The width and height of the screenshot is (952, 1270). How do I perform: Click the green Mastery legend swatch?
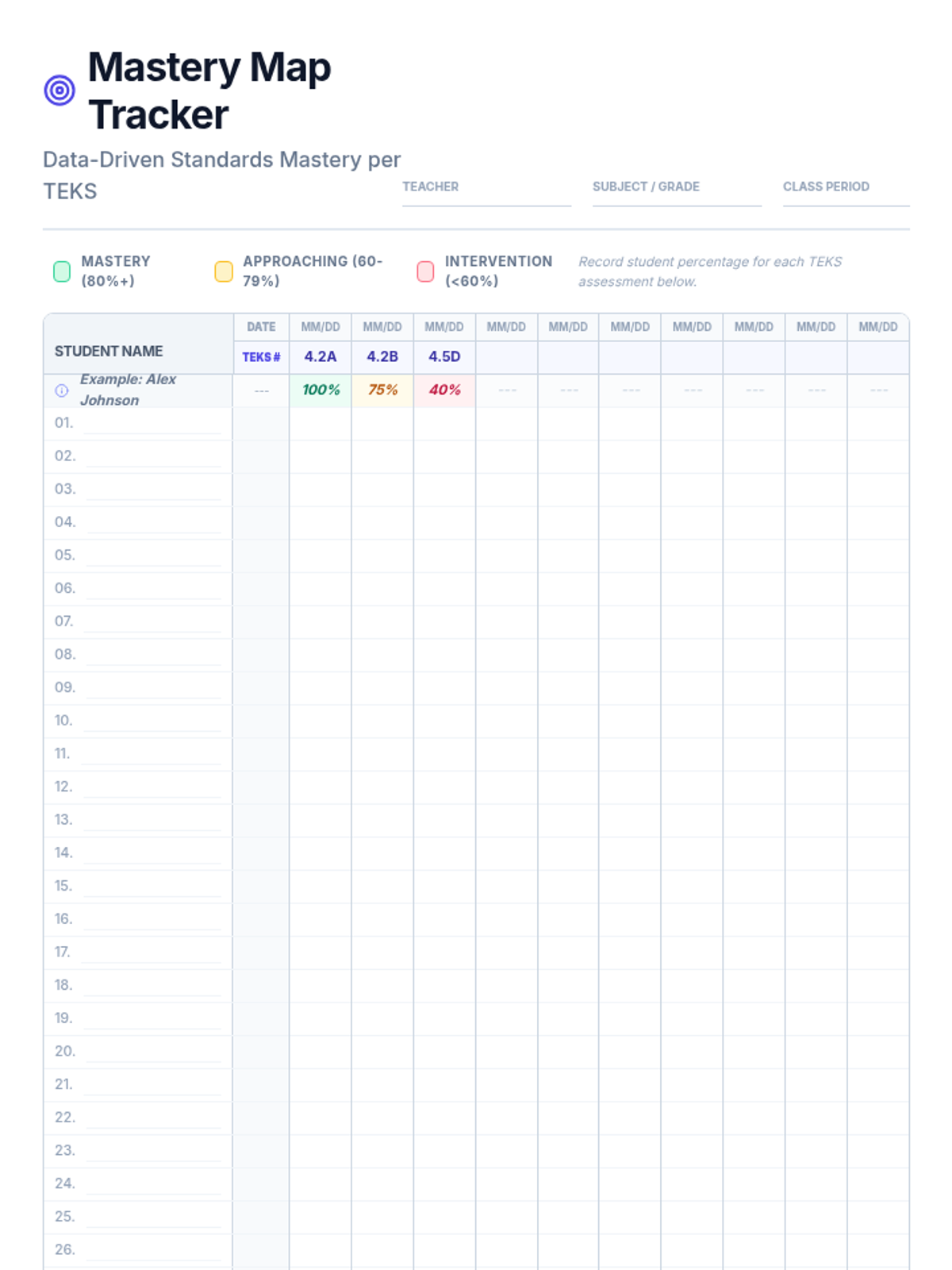(62, 271)
